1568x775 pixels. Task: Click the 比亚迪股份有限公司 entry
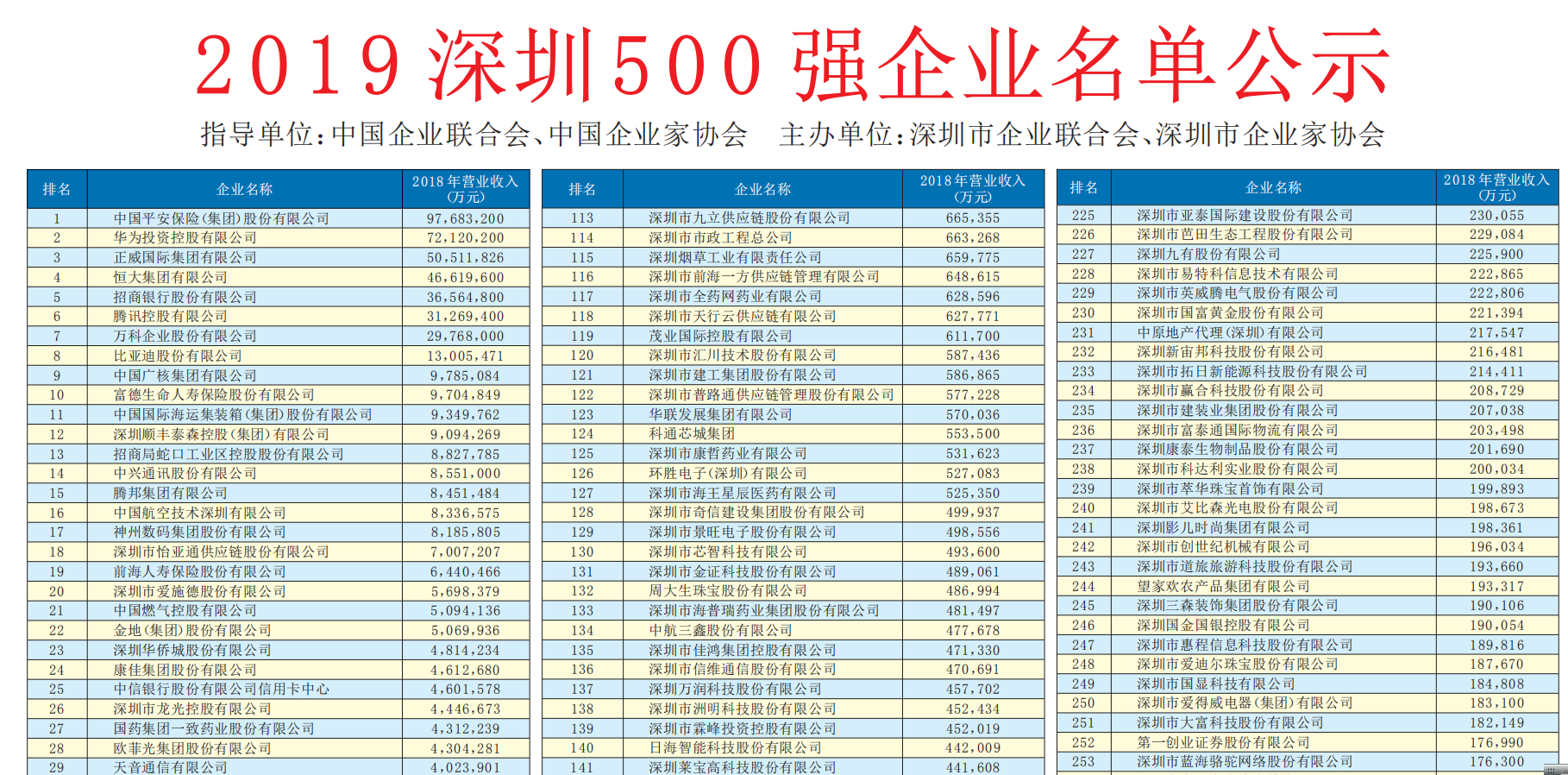178,356
